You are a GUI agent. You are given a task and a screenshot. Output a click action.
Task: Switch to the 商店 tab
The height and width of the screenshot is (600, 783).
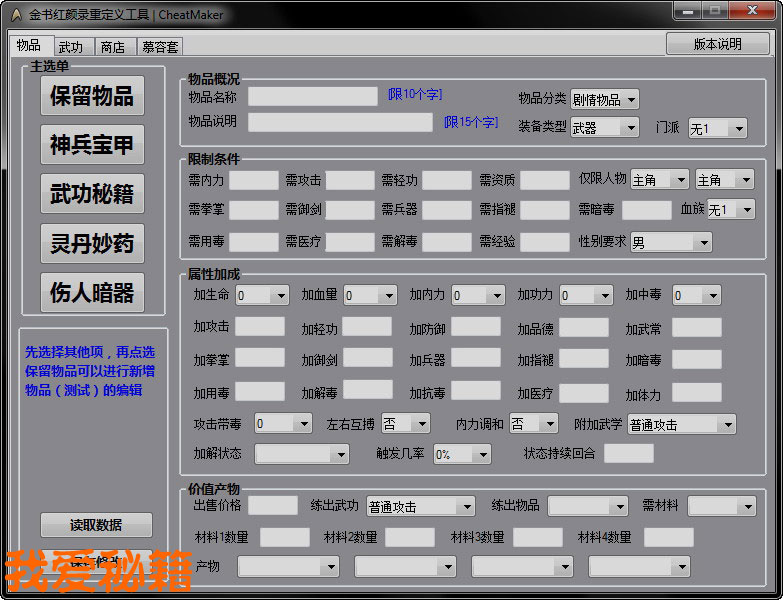tap(113, 47)
